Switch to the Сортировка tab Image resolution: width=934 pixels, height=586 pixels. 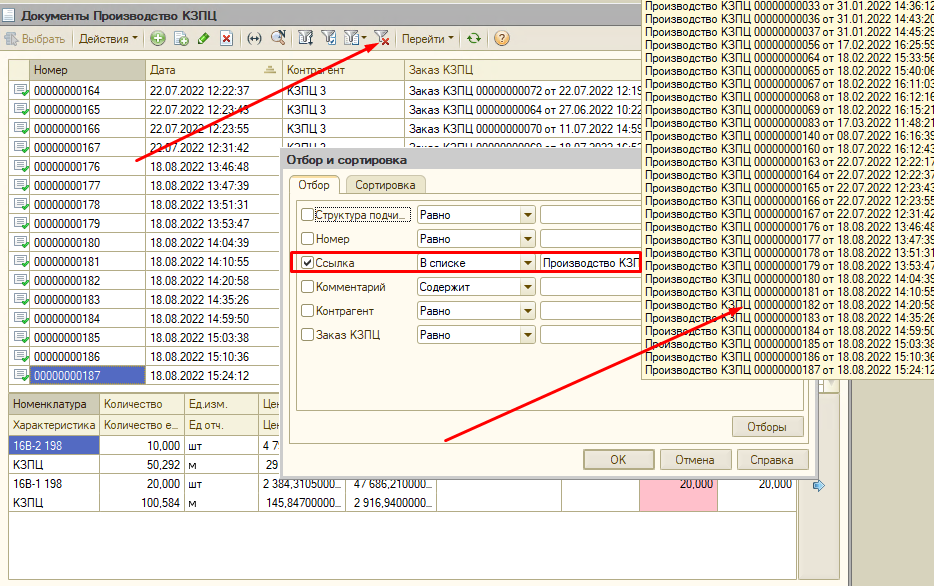click(385, 185)
